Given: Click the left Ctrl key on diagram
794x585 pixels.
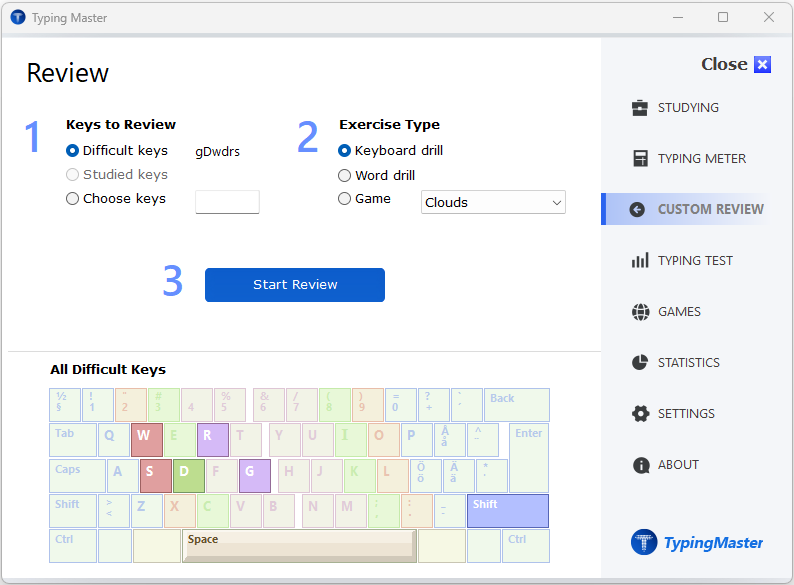Looking at the screenshot, I should click(73, 546).
